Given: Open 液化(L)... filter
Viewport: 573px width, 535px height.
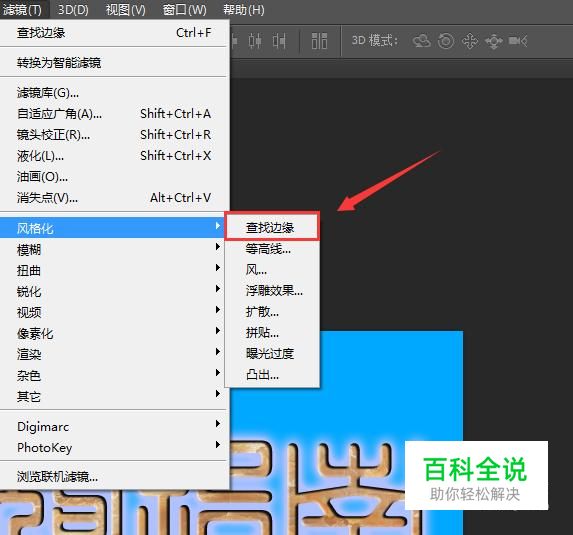Looking at the screenshot, I should [x=114, y=156].
